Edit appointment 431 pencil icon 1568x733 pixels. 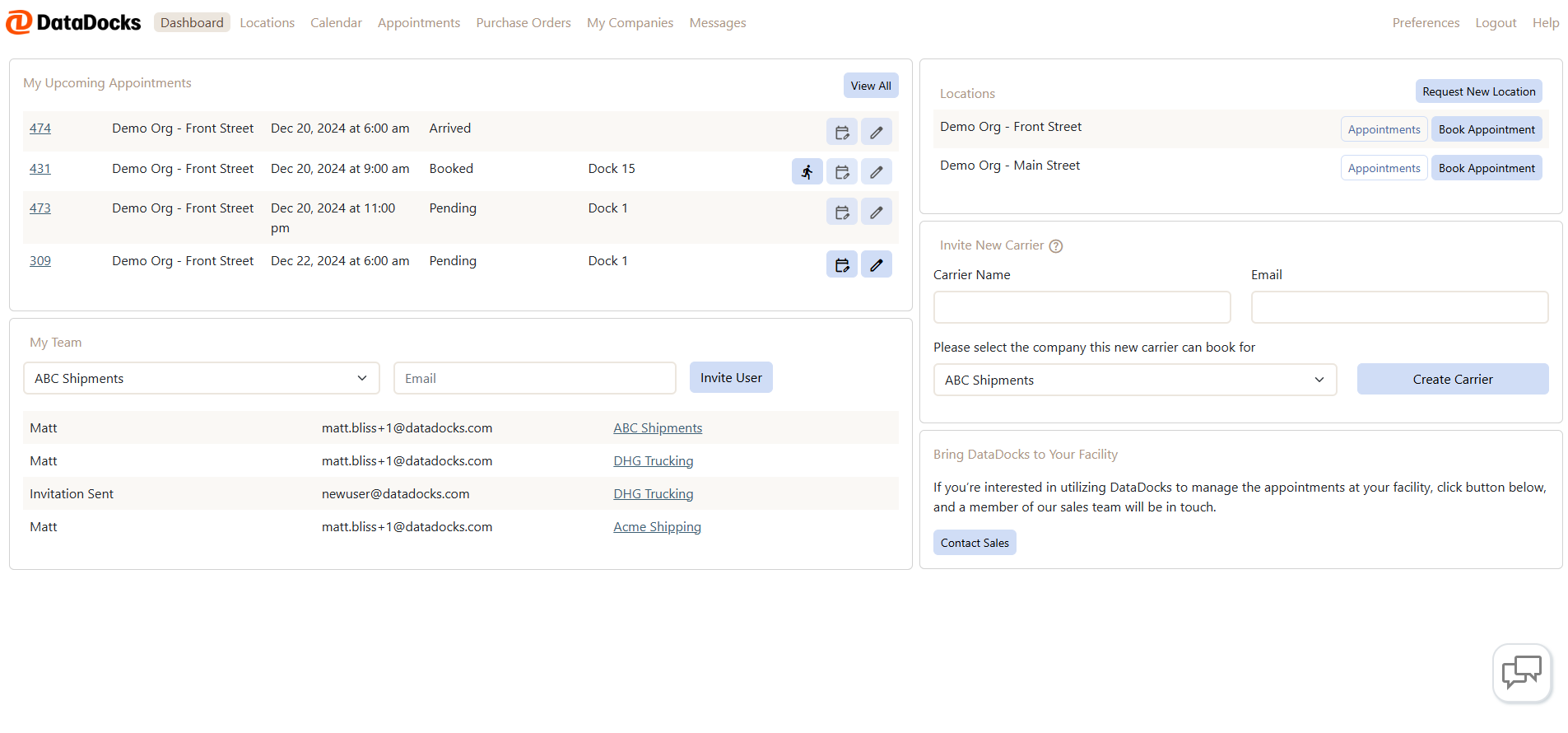(877, 171)
